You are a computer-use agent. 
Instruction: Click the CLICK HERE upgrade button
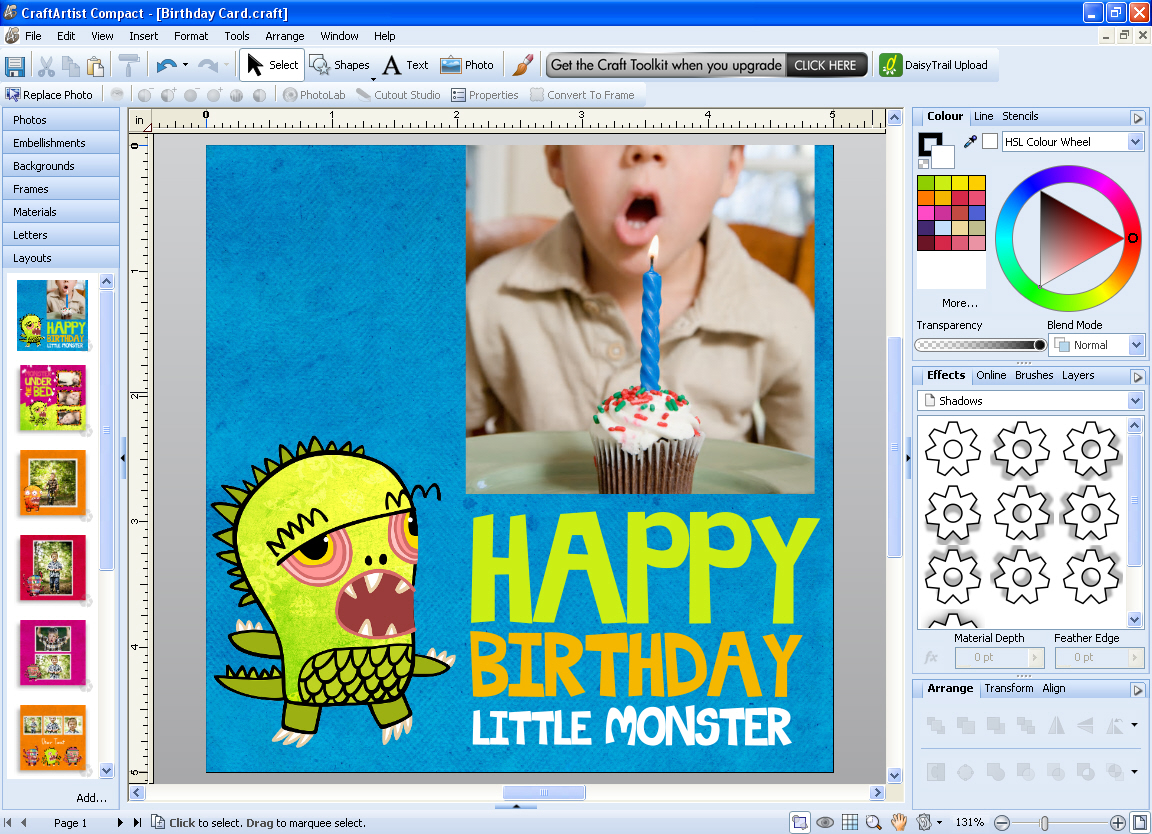(x=825, y=65)
